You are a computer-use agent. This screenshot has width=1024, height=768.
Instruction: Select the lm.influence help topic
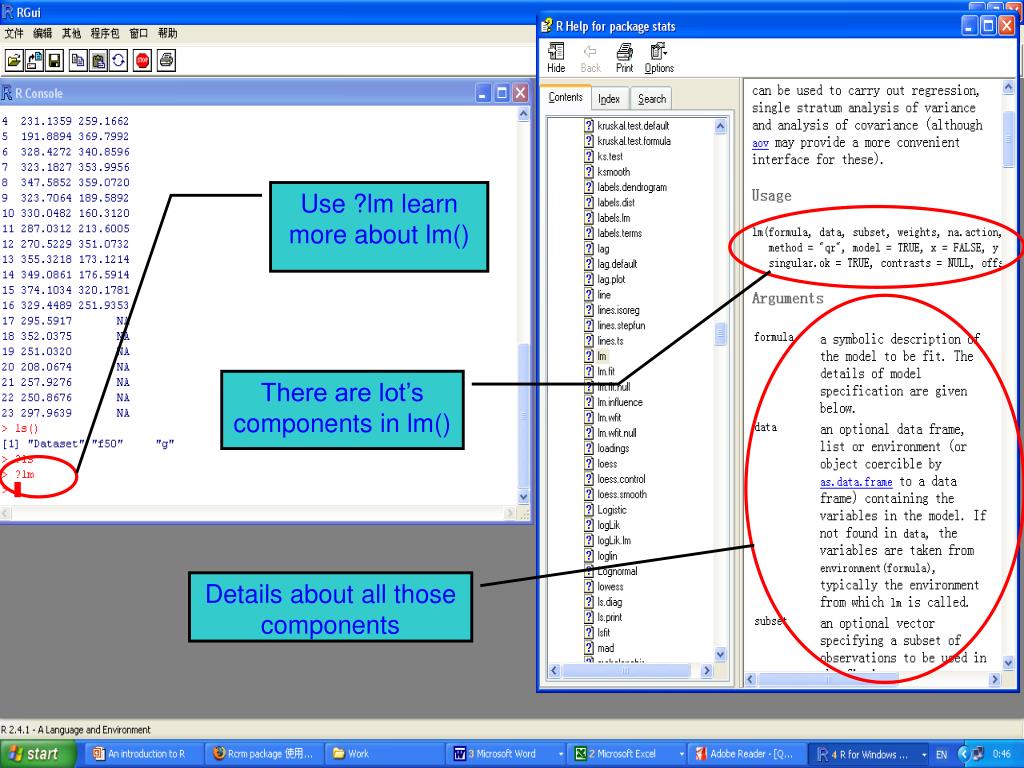(x=620, y=402)
